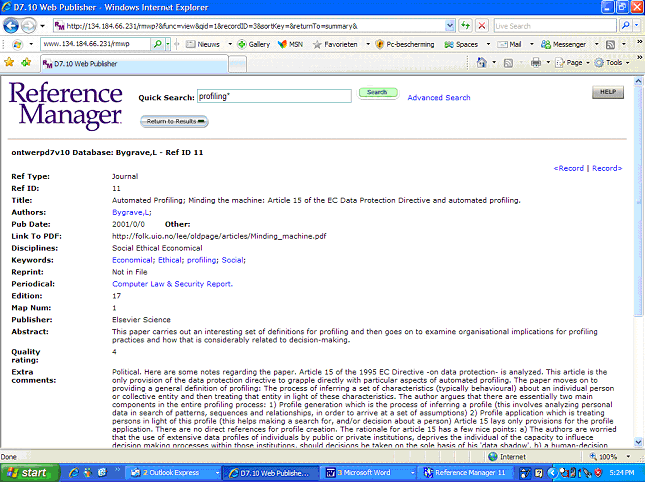Open the Page dropdown menu
The image size is (655, 486).
[x=573, y=62]
